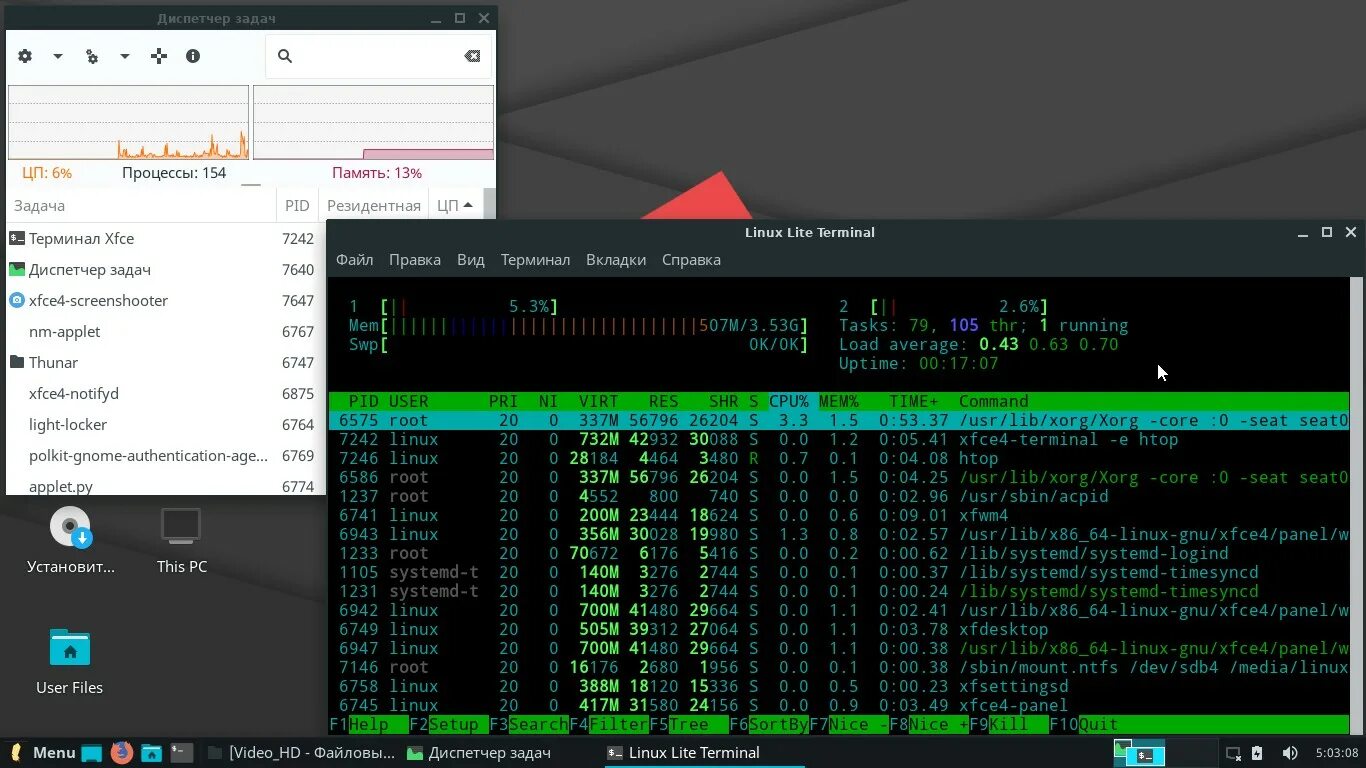The width and height of the screenshot is (1366, 768).
Task: Click the process actions gears icon in Task Manager
Action: [x=92, y=56]
